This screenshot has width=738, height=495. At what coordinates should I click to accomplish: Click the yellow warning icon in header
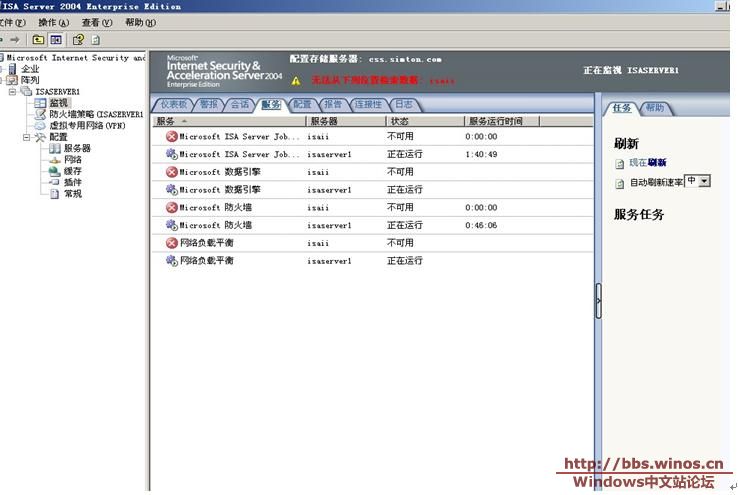point(296,80)
